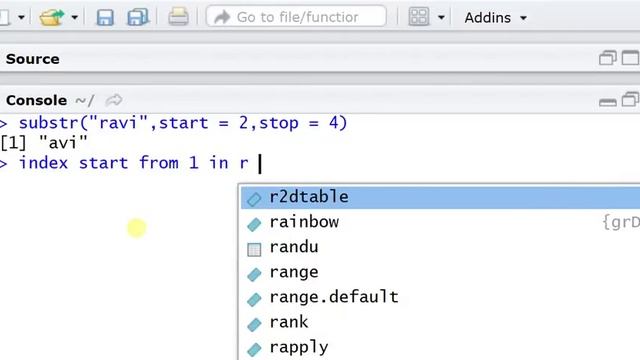Expand the recent files dropdown arrow
The width and height of the screenshot is (640, 360).
point(74,18)
